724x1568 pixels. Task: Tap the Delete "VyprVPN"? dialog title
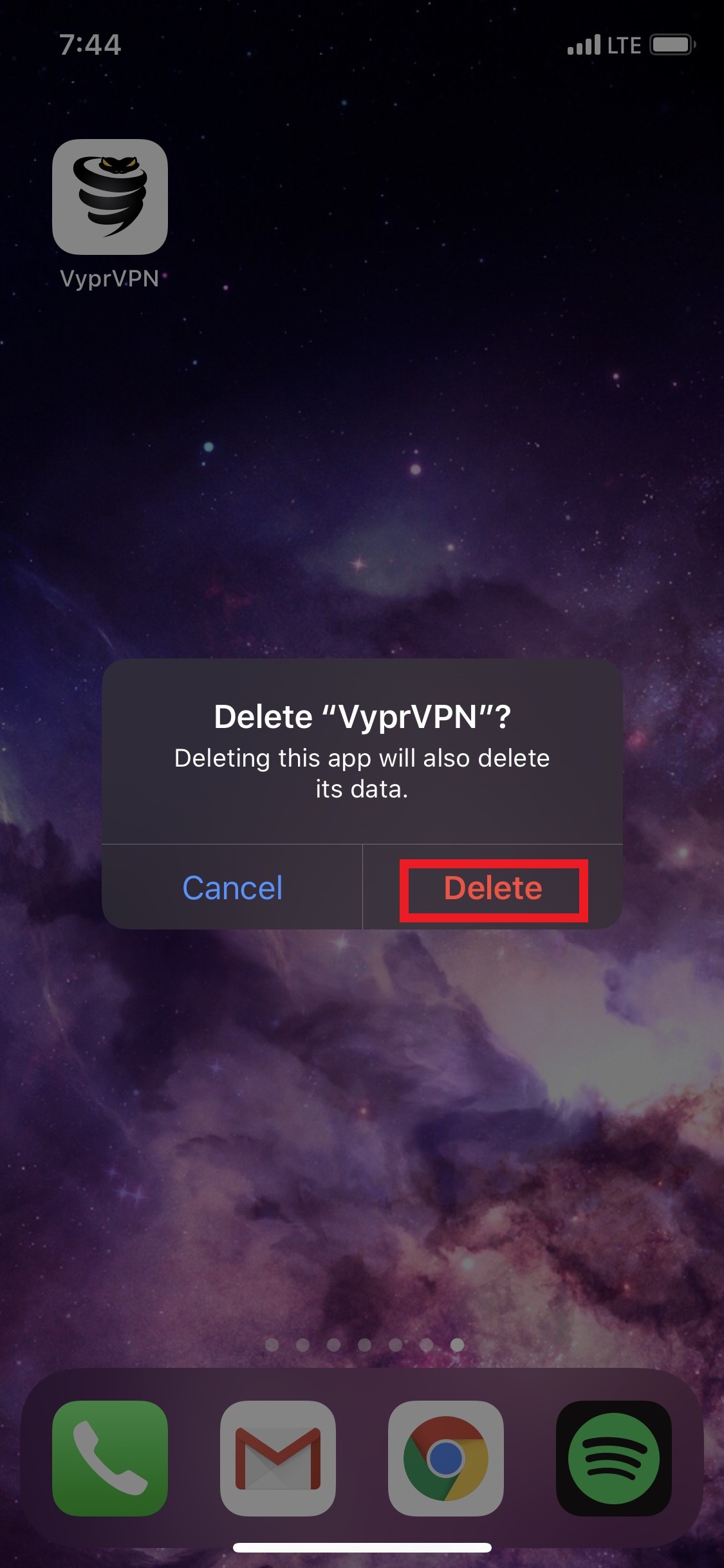[x=362, y=717]
